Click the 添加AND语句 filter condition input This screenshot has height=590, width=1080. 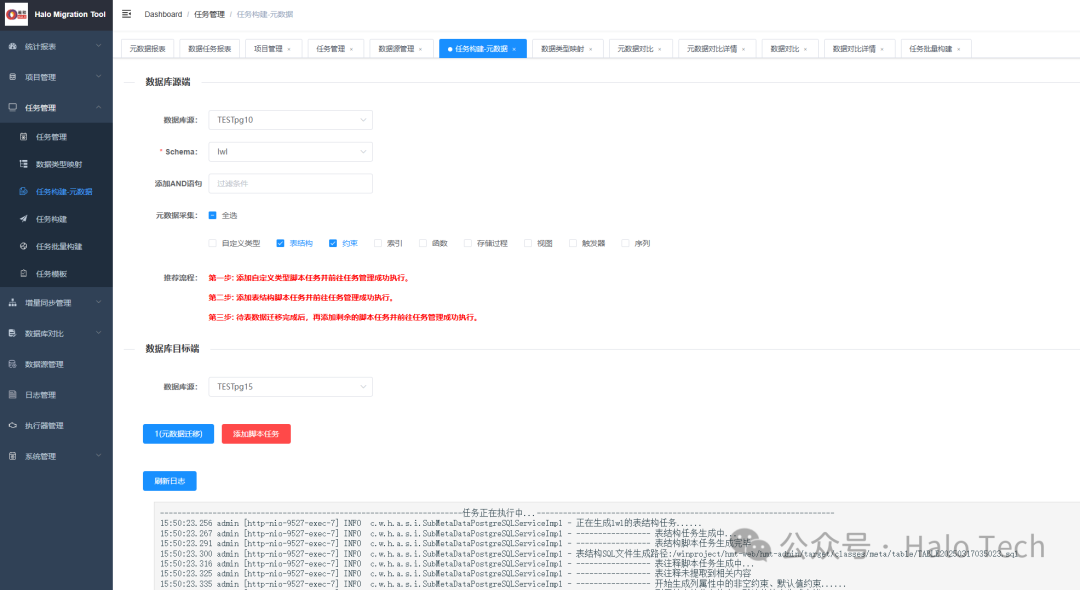pyautogui.click(x=291, y=184)
